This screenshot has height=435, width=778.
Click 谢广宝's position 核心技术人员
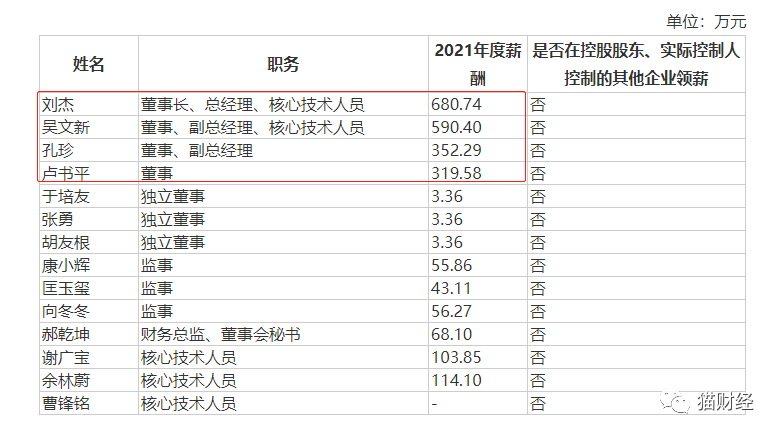pos(188,358)
